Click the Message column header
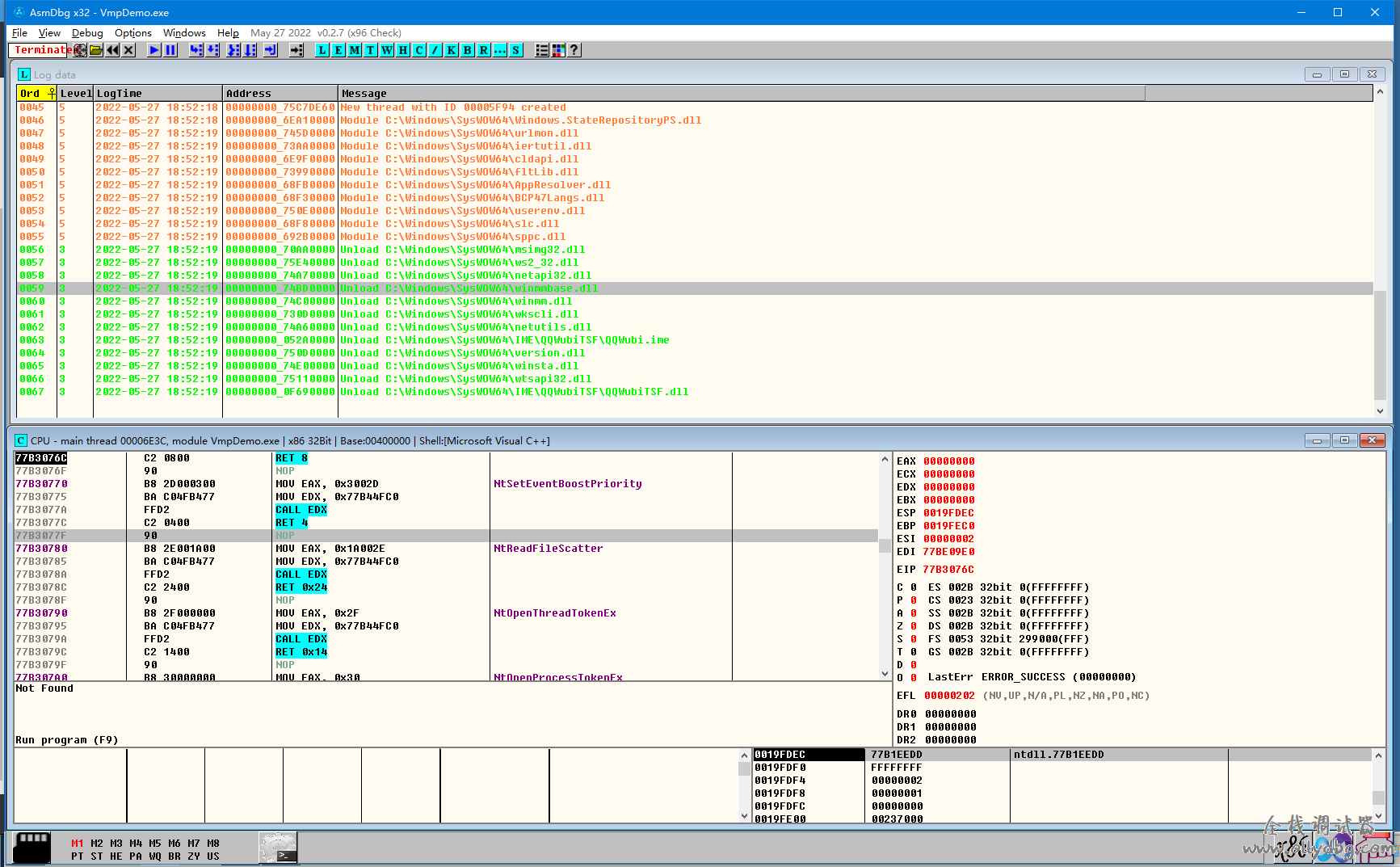Viewport: 1400px width, 867px height. (x=742, y=93)
